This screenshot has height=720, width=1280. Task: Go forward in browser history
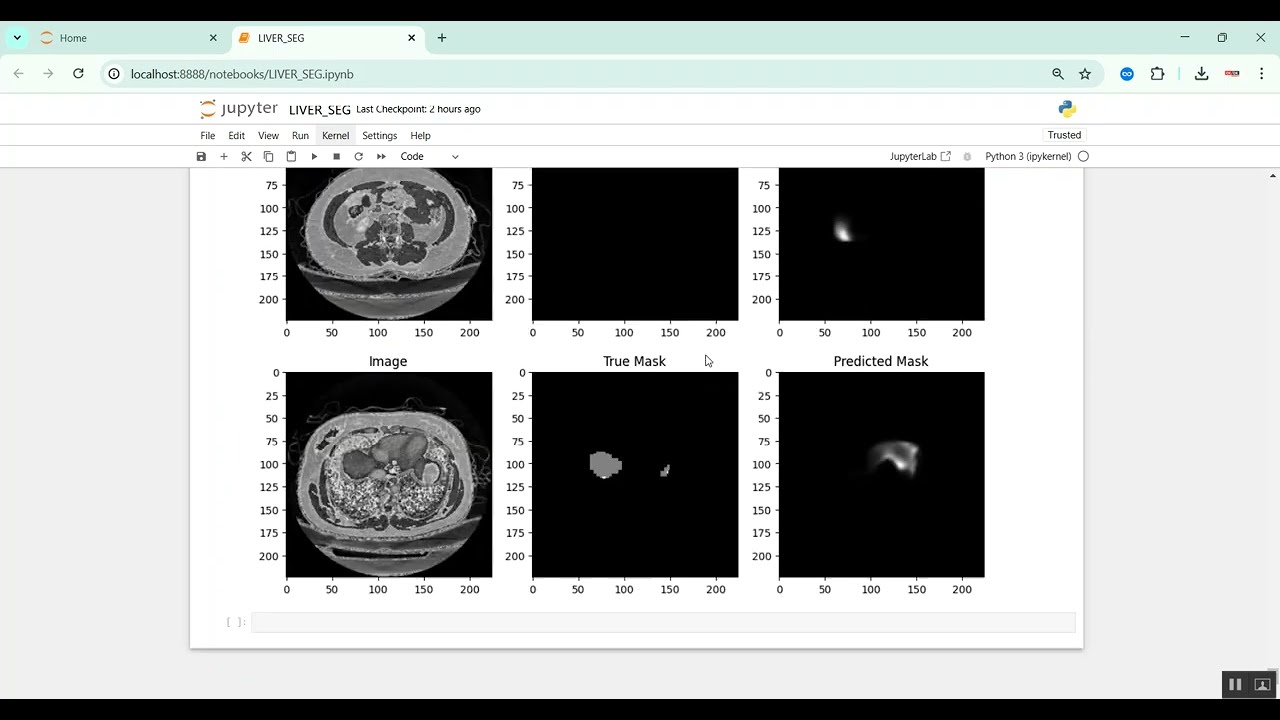click(48, 74)
